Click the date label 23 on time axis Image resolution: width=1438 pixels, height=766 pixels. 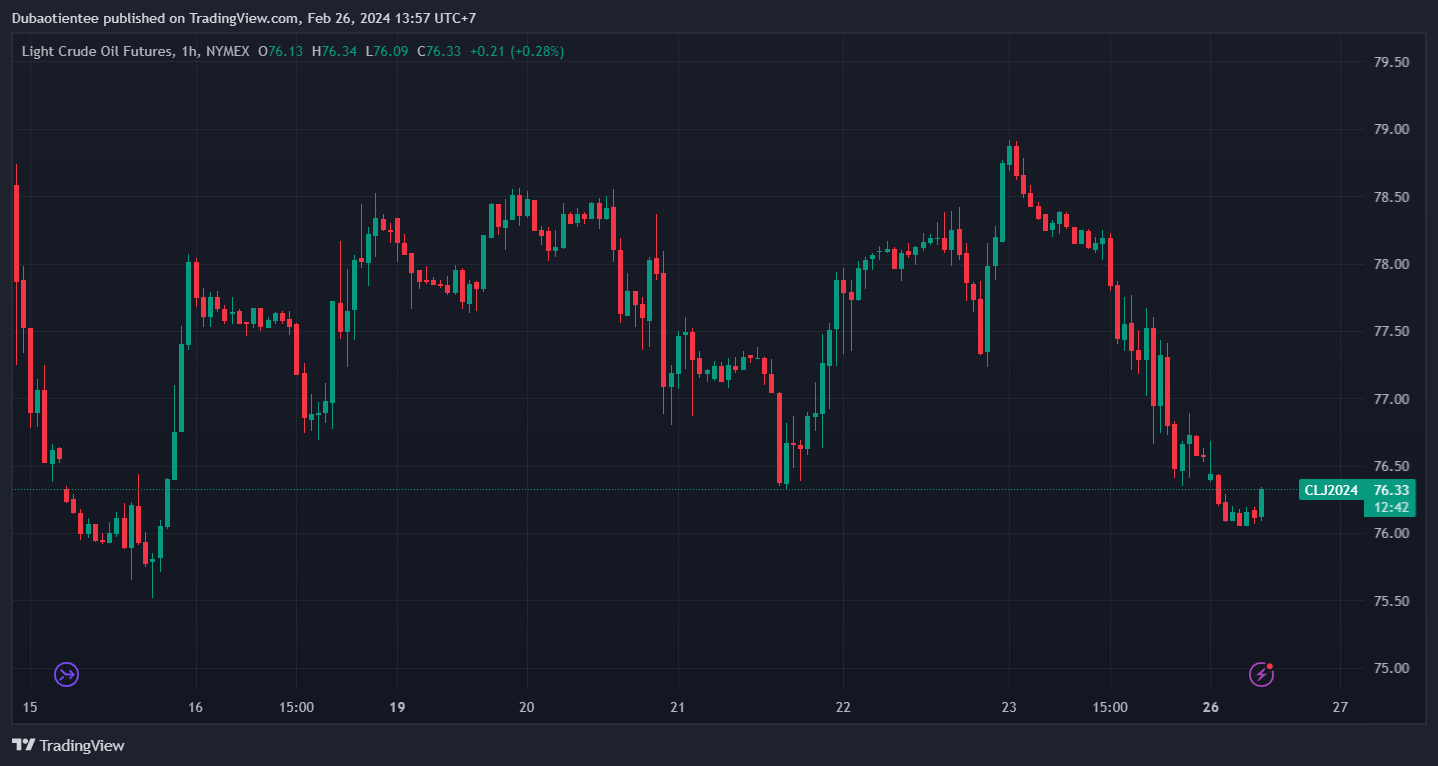1008,707
